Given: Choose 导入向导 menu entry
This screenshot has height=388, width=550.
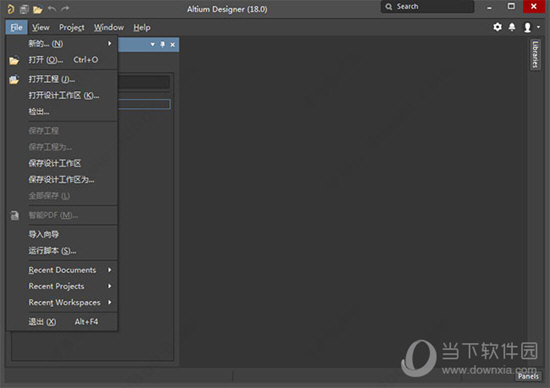Looking at the screenshot, I should click(62, 234).
